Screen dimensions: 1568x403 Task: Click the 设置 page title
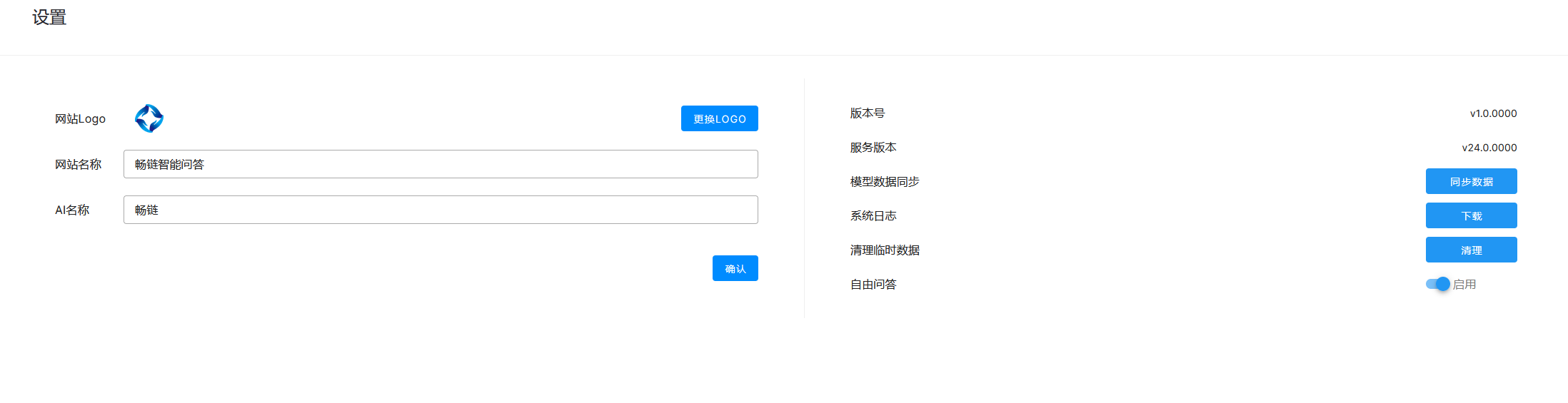49,17
